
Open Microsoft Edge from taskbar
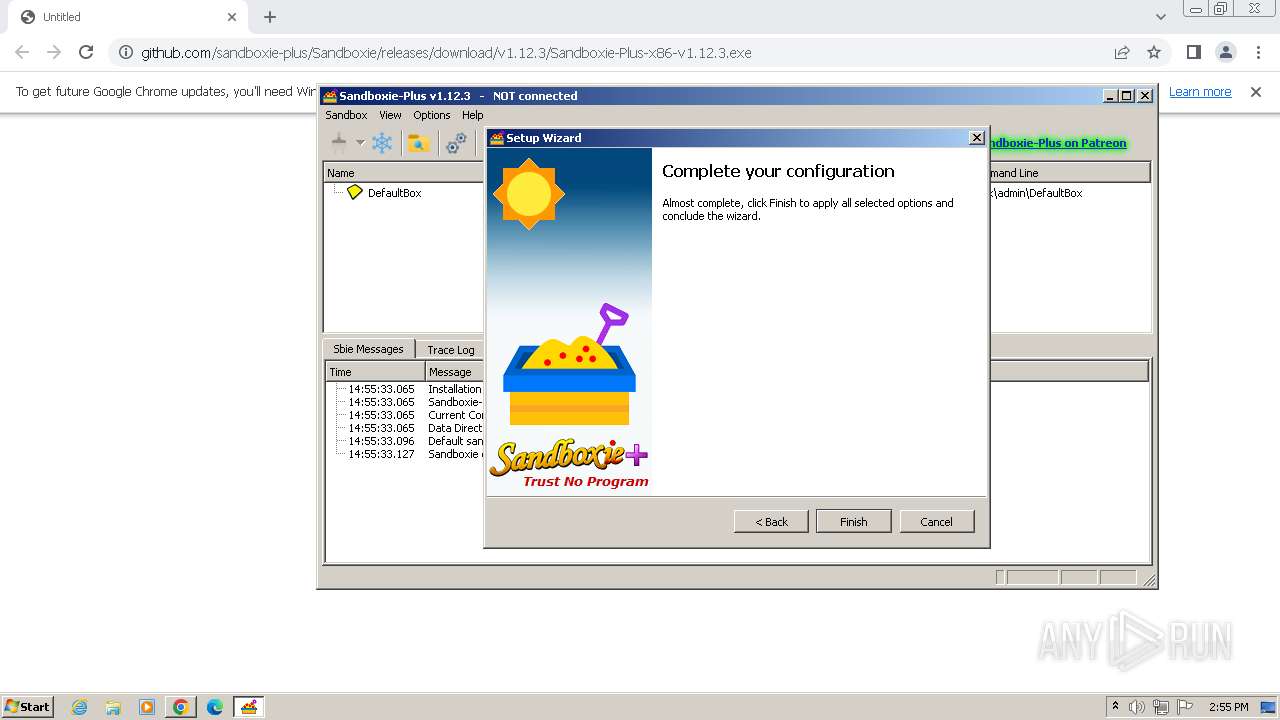pos(214,706)
